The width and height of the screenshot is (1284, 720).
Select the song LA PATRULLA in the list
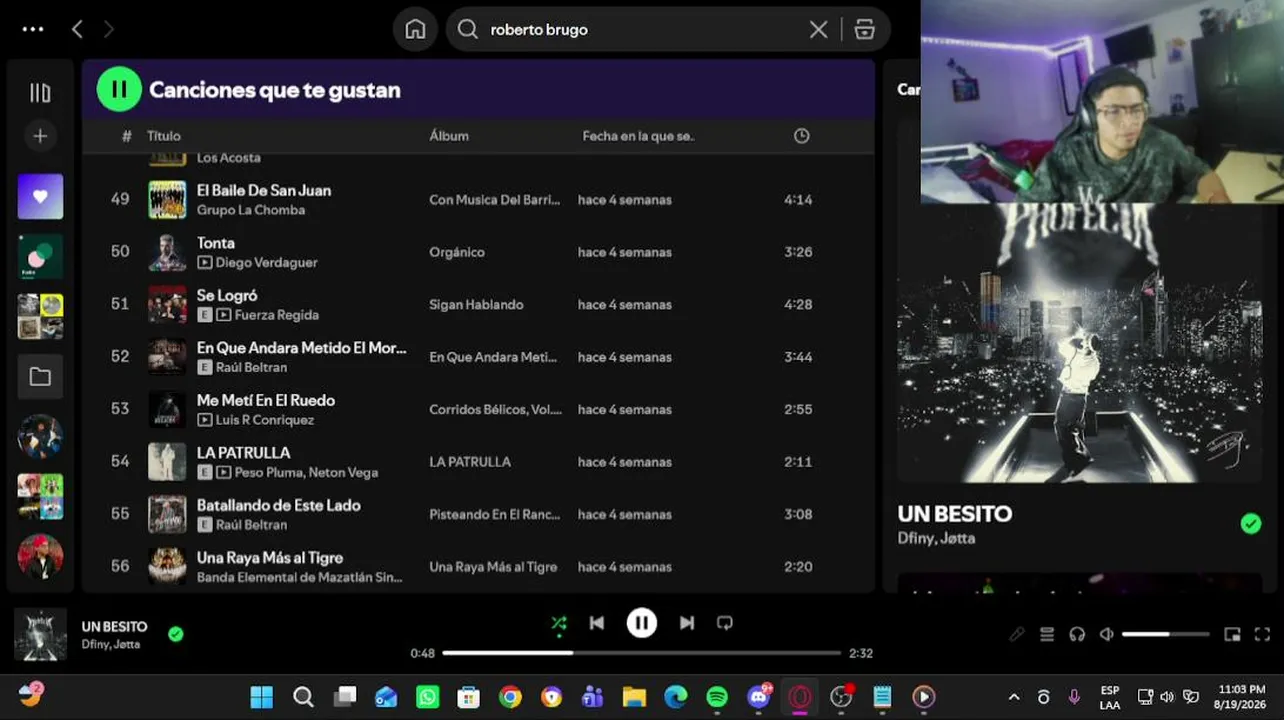[x=243, y=453]
